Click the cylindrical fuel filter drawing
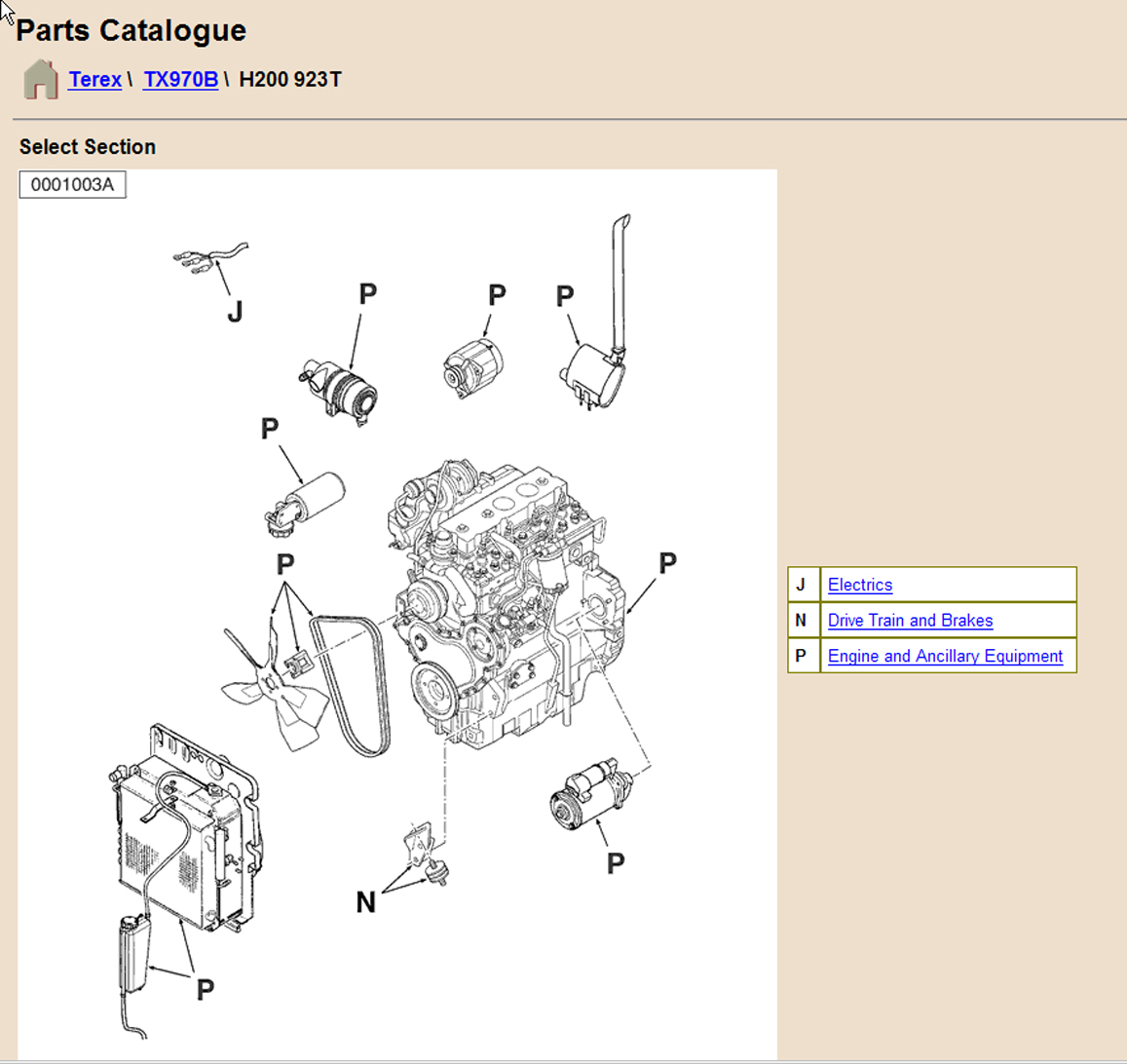Screen dimensions: 1127x1064 [307, 499]
